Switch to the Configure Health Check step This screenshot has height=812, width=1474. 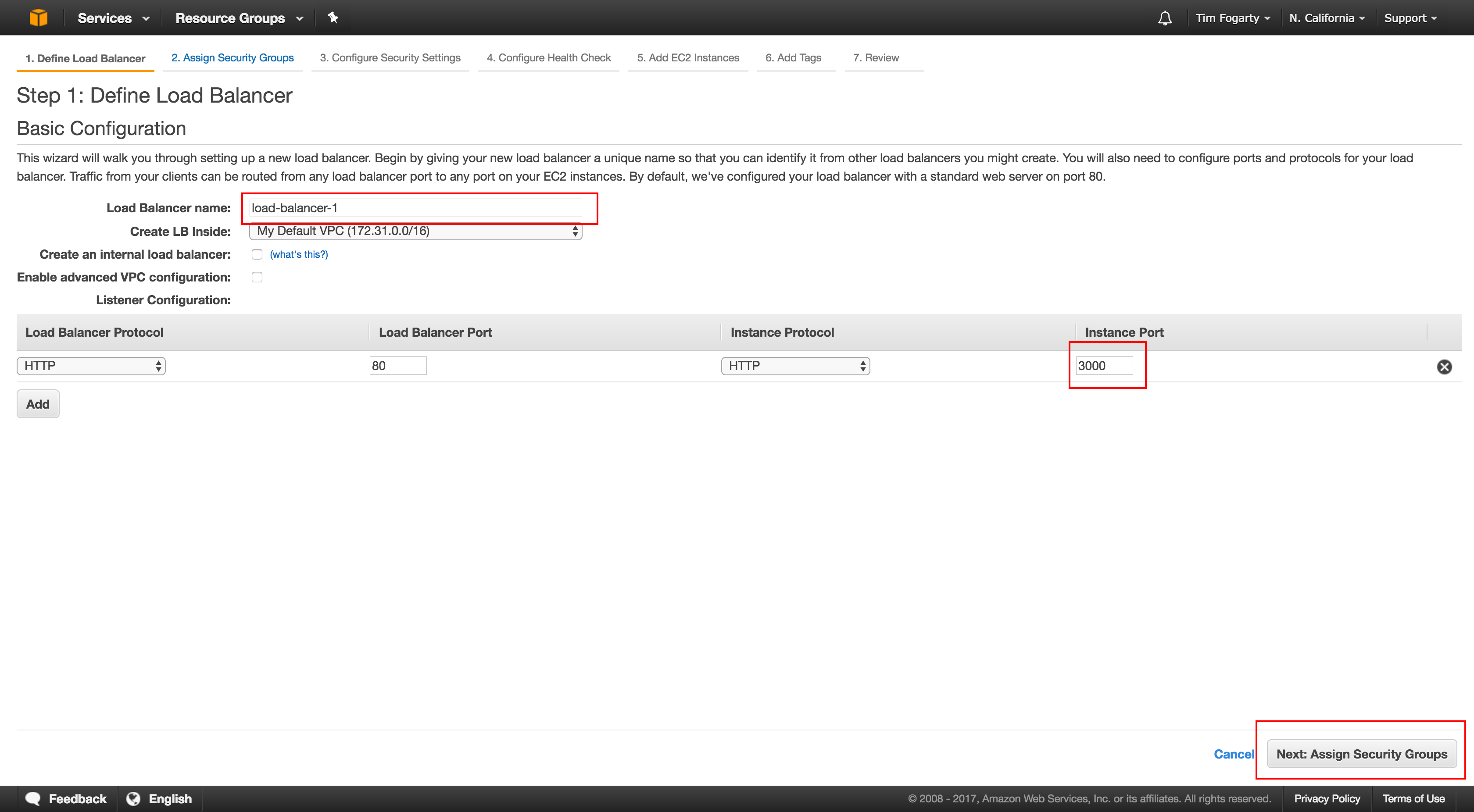[x=548, y=58]
